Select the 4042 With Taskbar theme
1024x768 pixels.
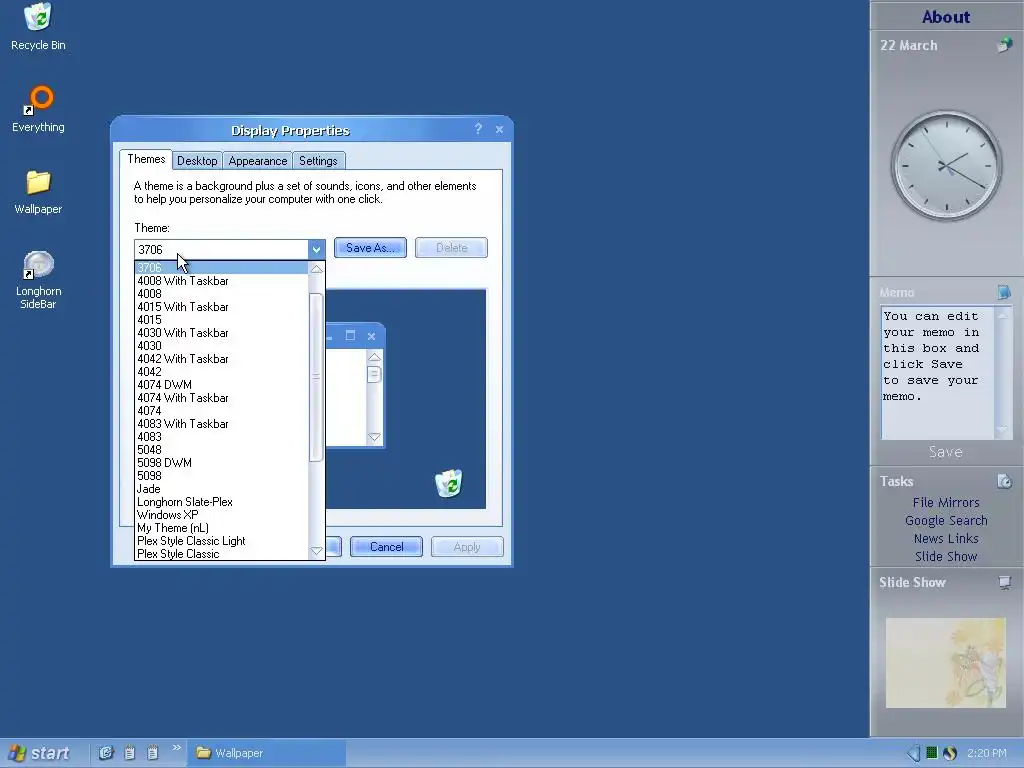[x=221, y=359]
